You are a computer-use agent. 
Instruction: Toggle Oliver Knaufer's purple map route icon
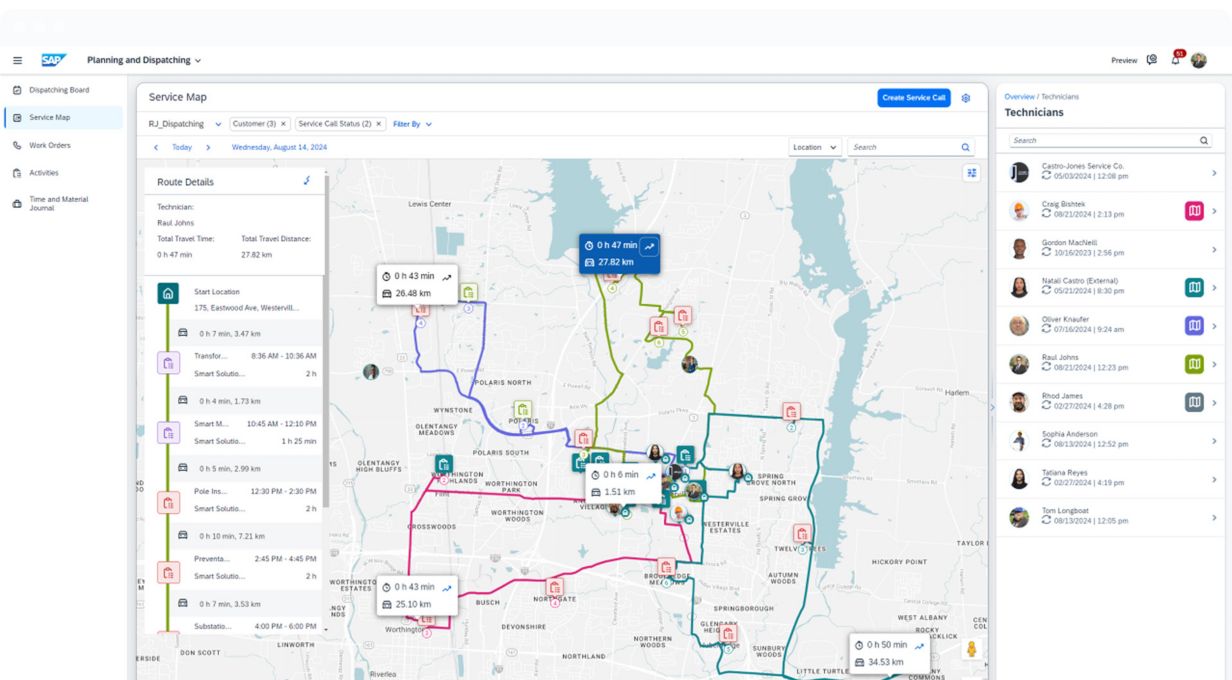pos(1194,326)
